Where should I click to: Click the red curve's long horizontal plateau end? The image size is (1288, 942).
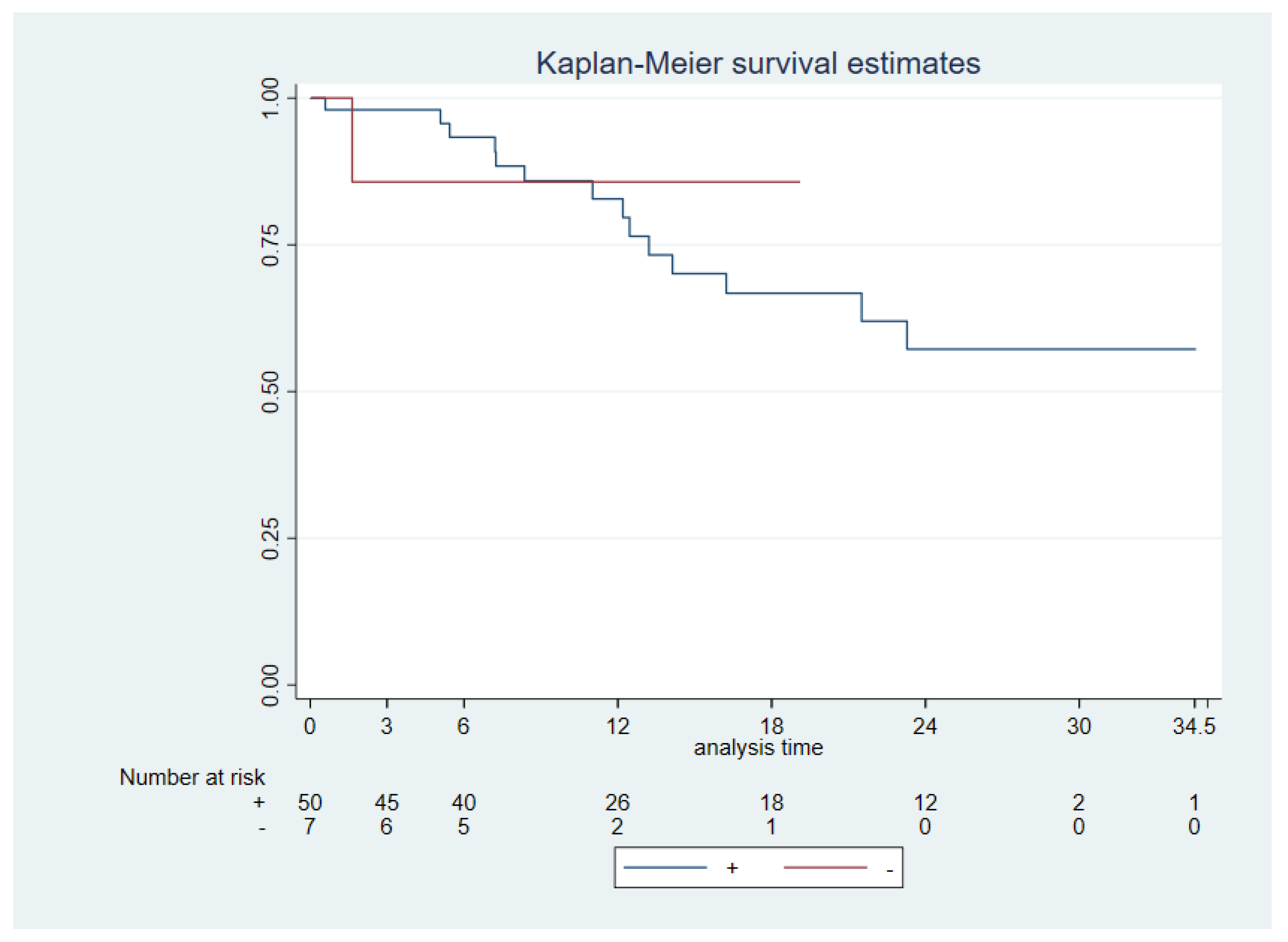797,181
